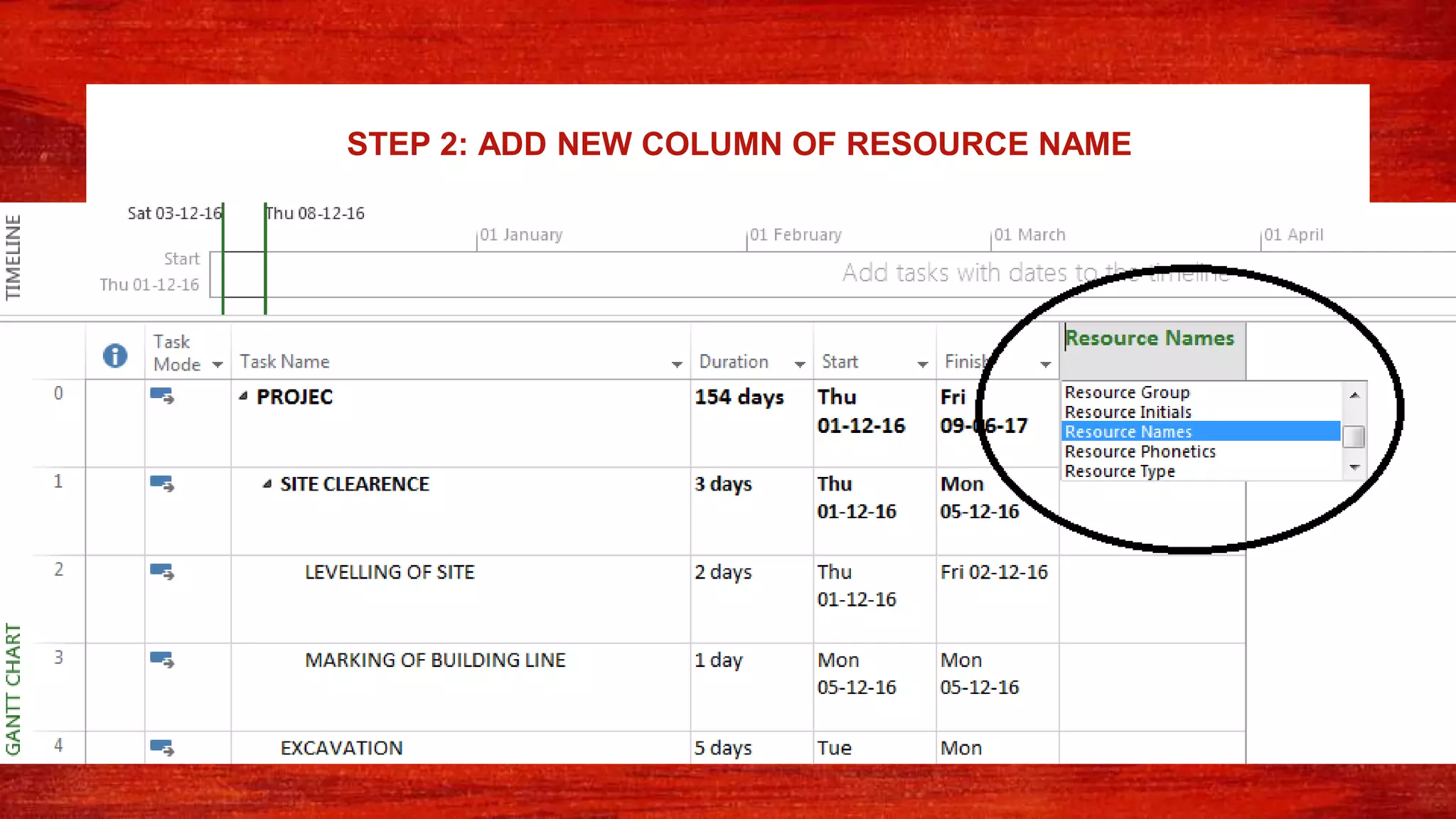Click the 01 February timeline marker
This screenshot has width=1456, height=819.
click(795, 235)
